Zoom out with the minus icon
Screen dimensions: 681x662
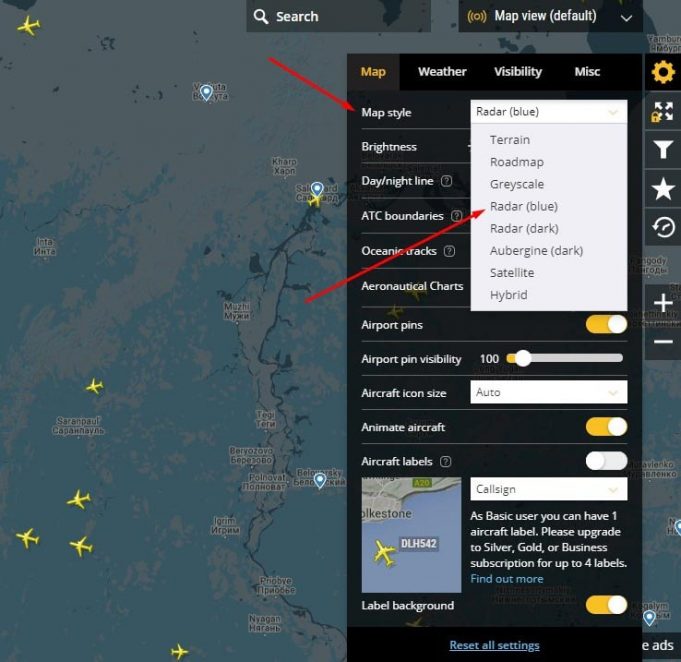coord(663,342)
